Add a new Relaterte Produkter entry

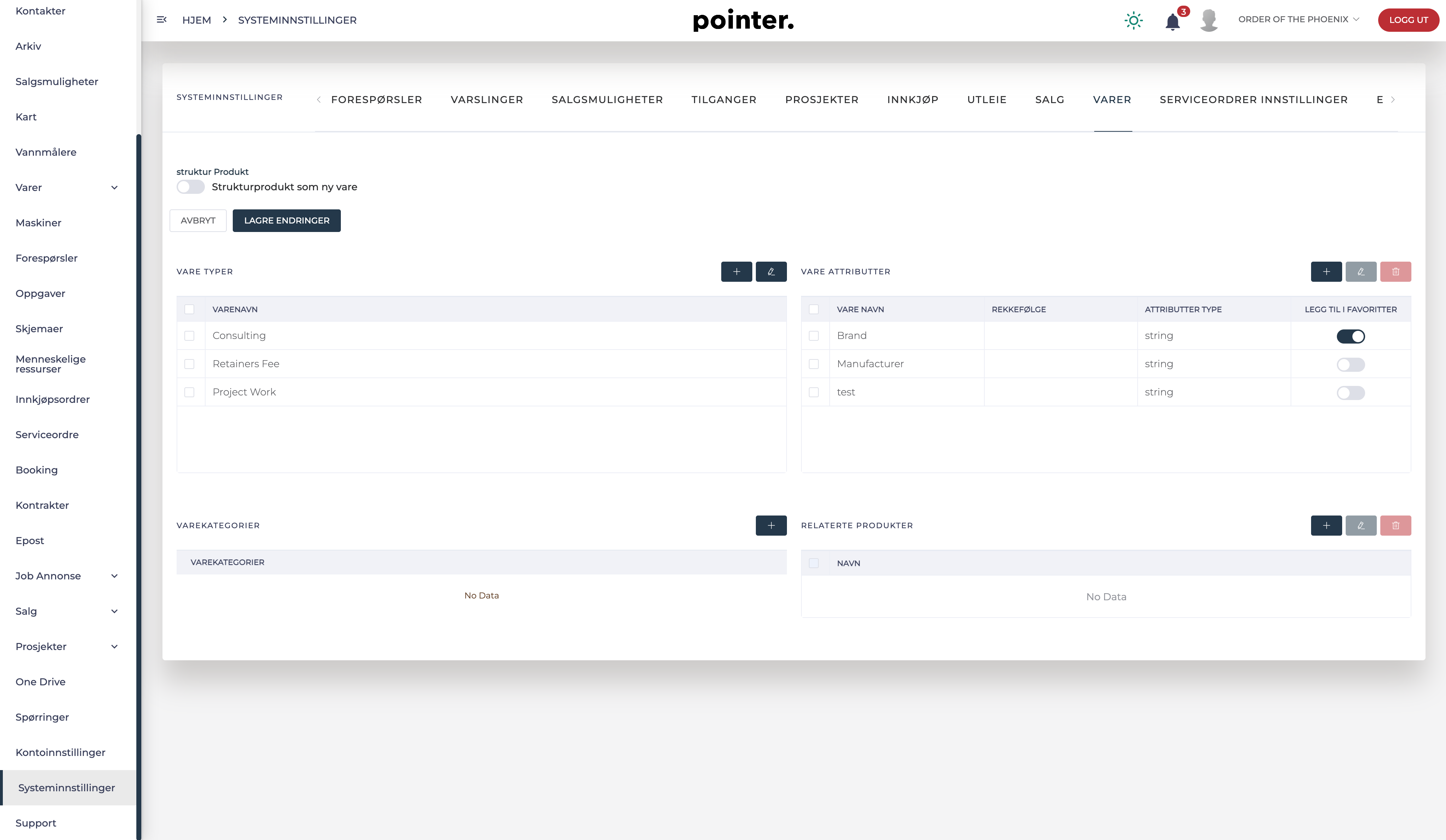point(1326,525)
